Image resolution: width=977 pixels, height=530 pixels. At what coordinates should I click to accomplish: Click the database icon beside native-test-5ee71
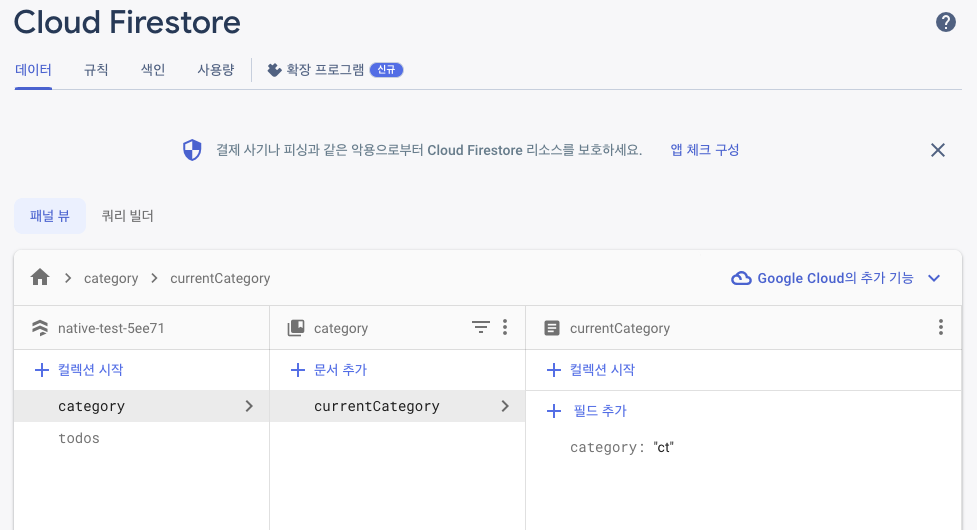point(40,328)
